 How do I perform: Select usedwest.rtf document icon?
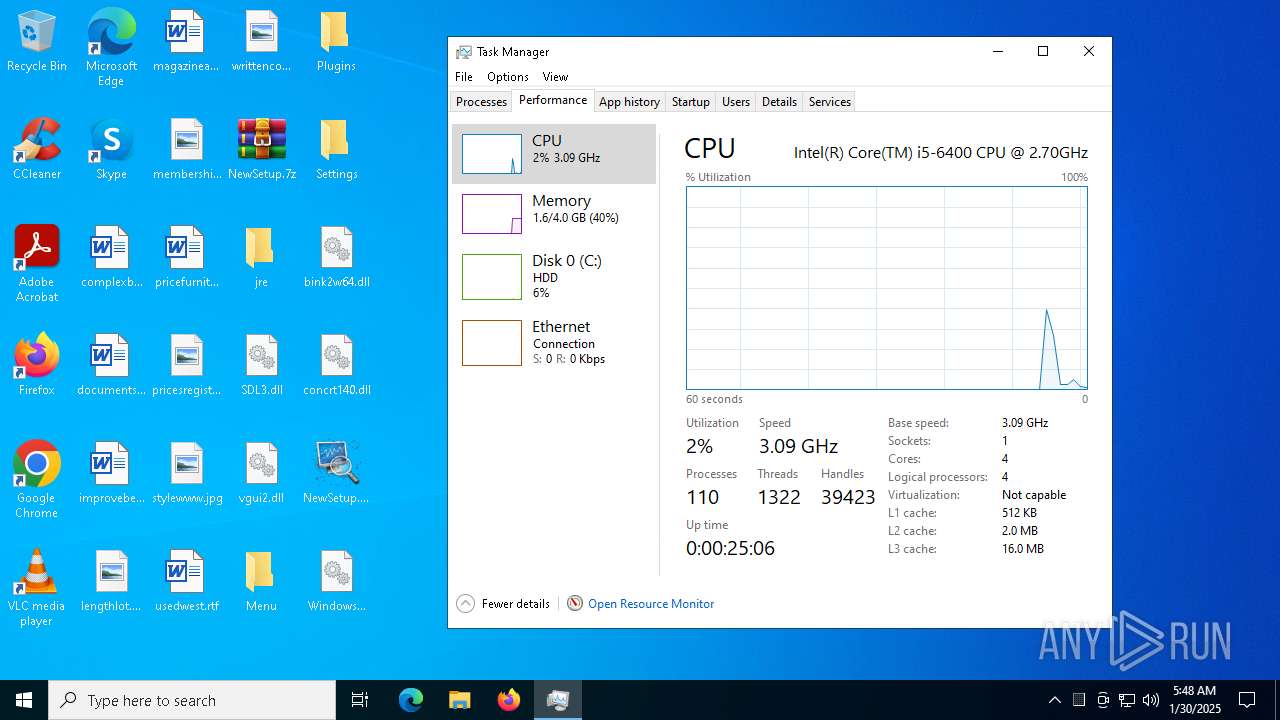pos(187,582)
